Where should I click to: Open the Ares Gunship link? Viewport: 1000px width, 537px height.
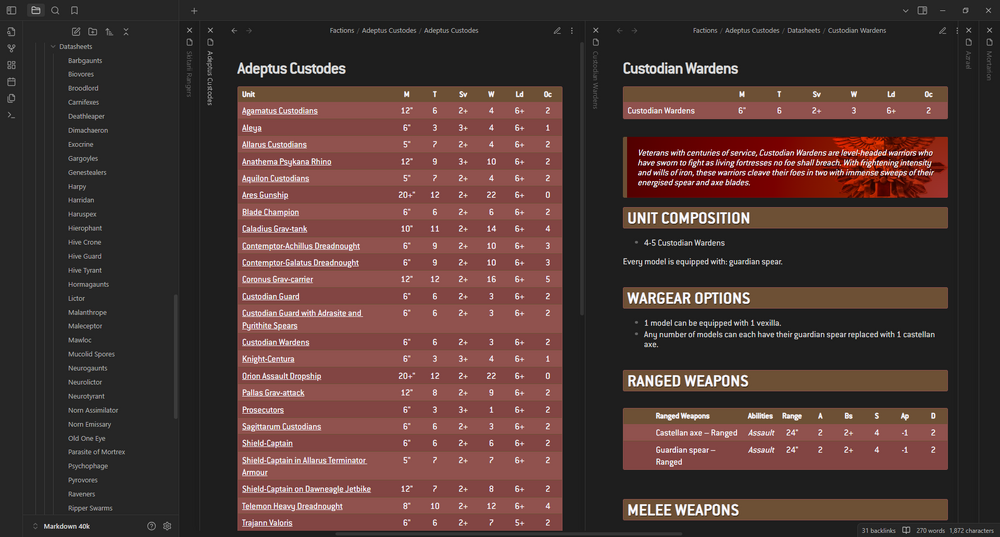click(265, 195)
